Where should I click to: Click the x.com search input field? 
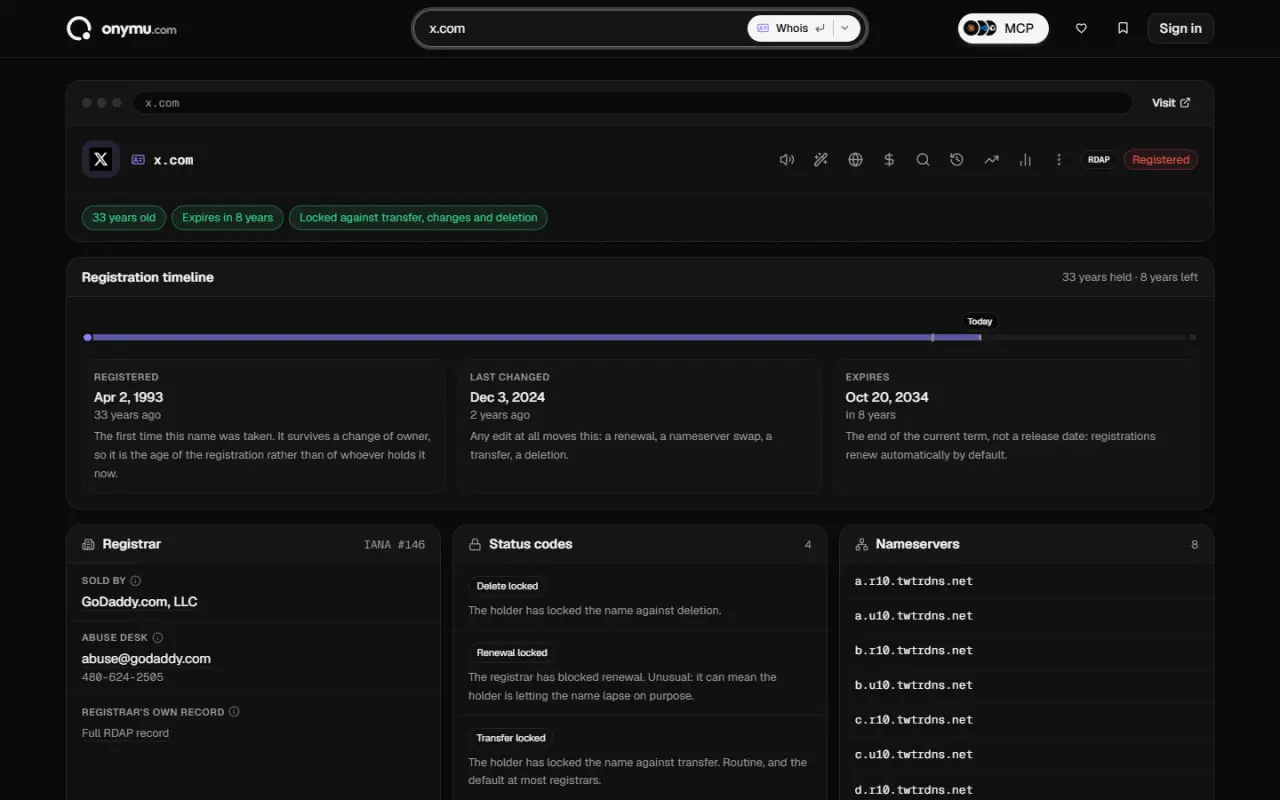point(585,29)
